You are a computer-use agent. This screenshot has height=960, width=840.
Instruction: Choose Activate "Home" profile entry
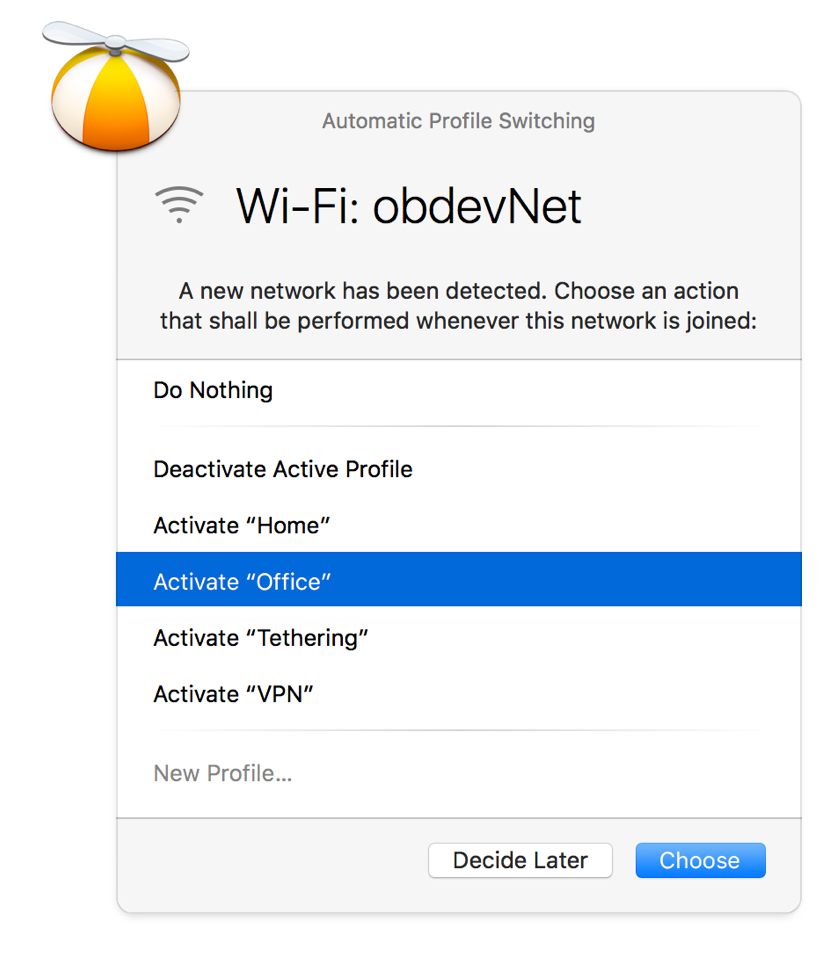459,525
